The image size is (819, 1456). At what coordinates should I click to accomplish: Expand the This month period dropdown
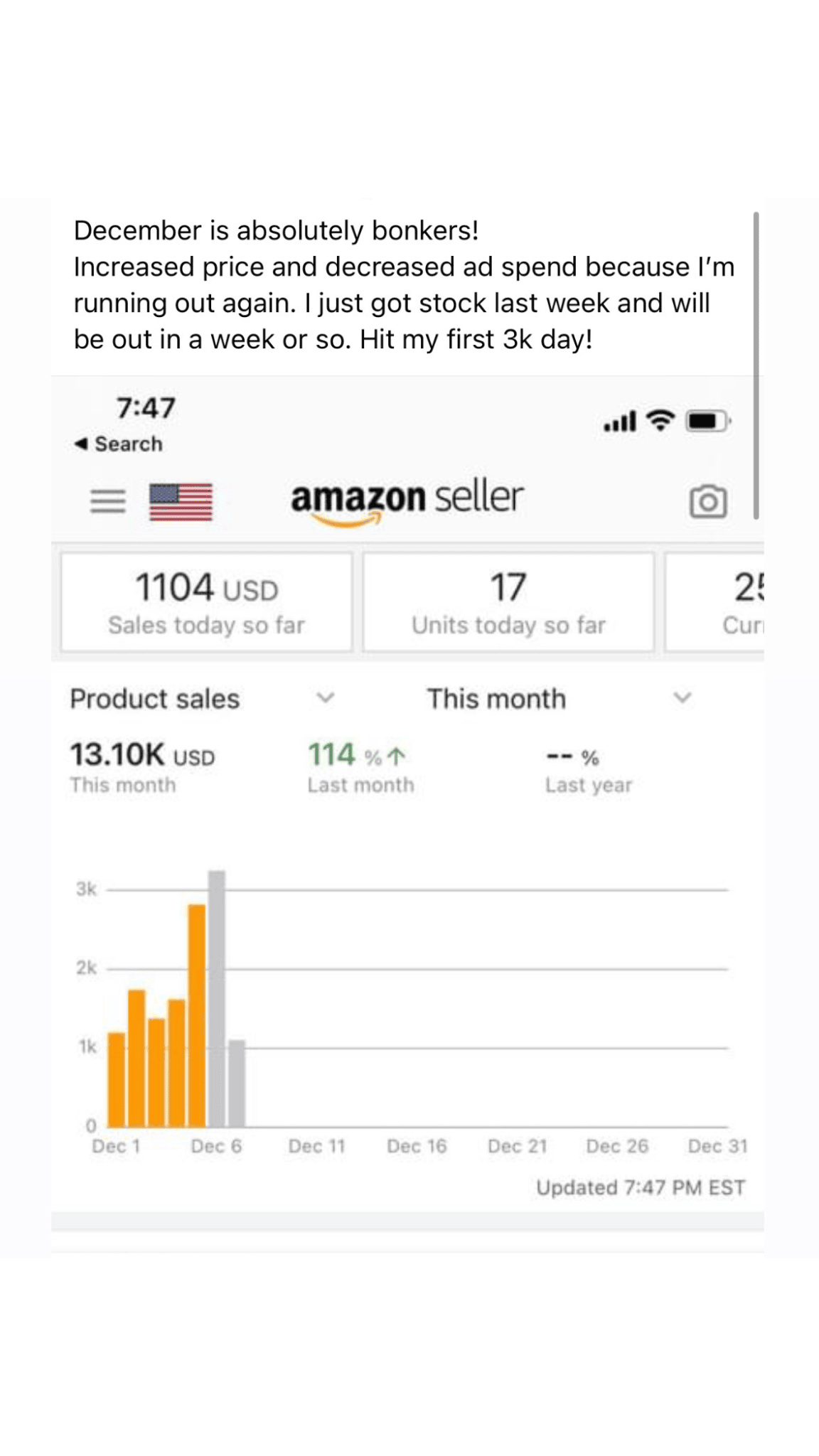click(682, 698)
